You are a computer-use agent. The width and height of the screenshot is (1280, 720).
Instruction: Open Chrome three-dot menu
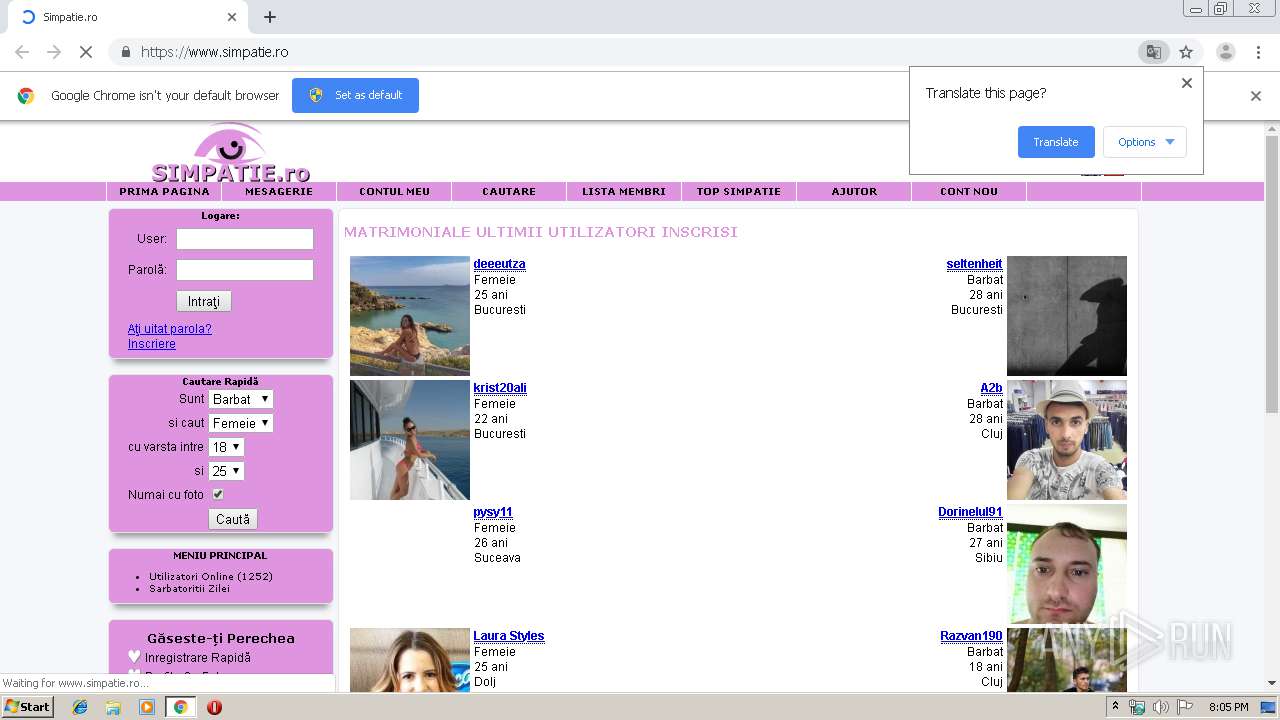[1258, 52]
